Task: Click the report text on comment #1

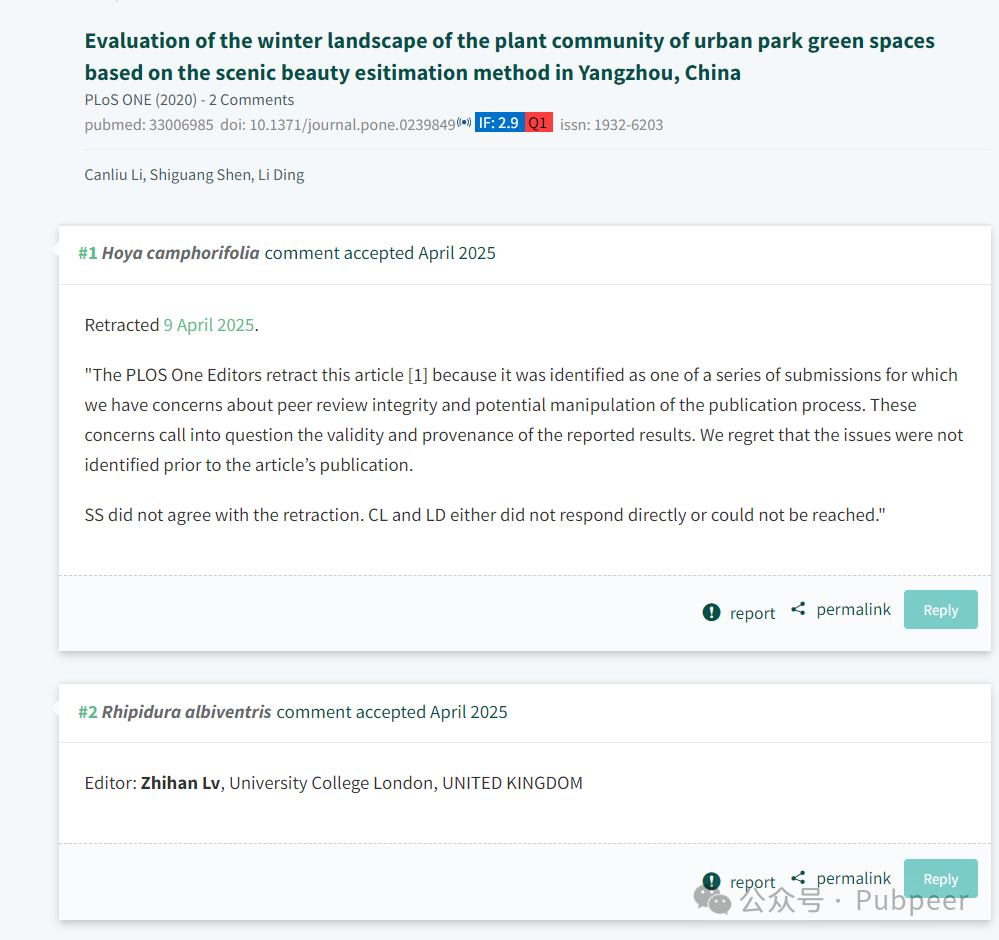Action: point(752,614)
